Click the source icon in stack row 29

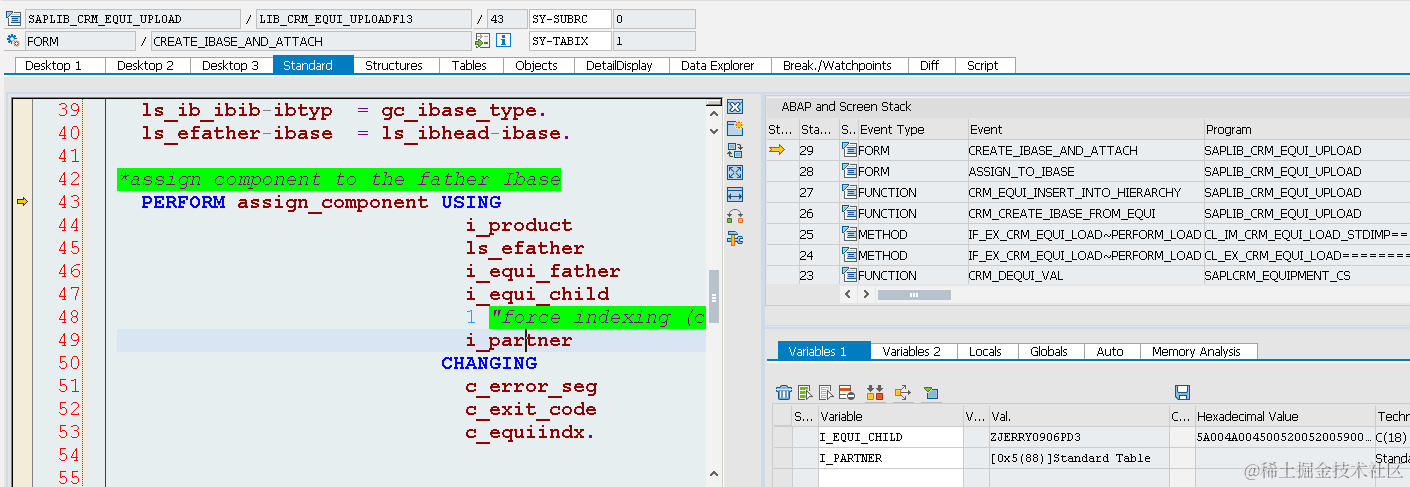pos(850,150)
